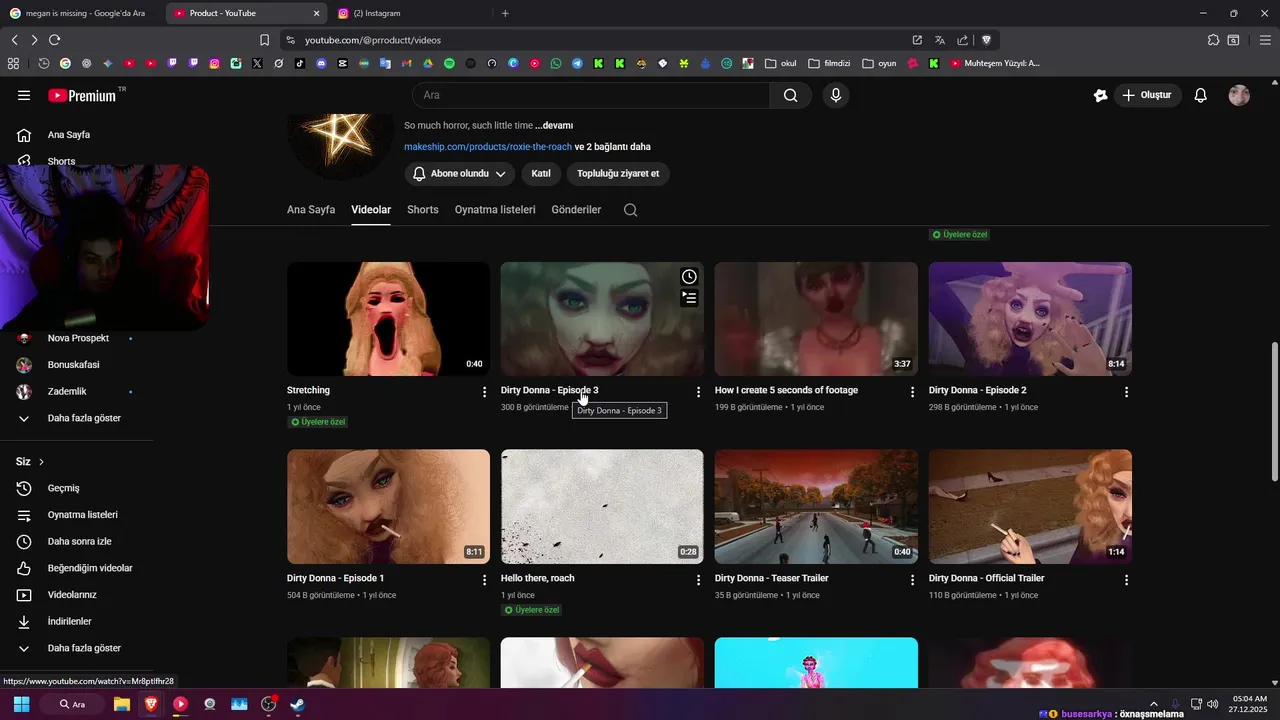
Task: Open options menu for Hello there, roach
Action: click(698, 580)
